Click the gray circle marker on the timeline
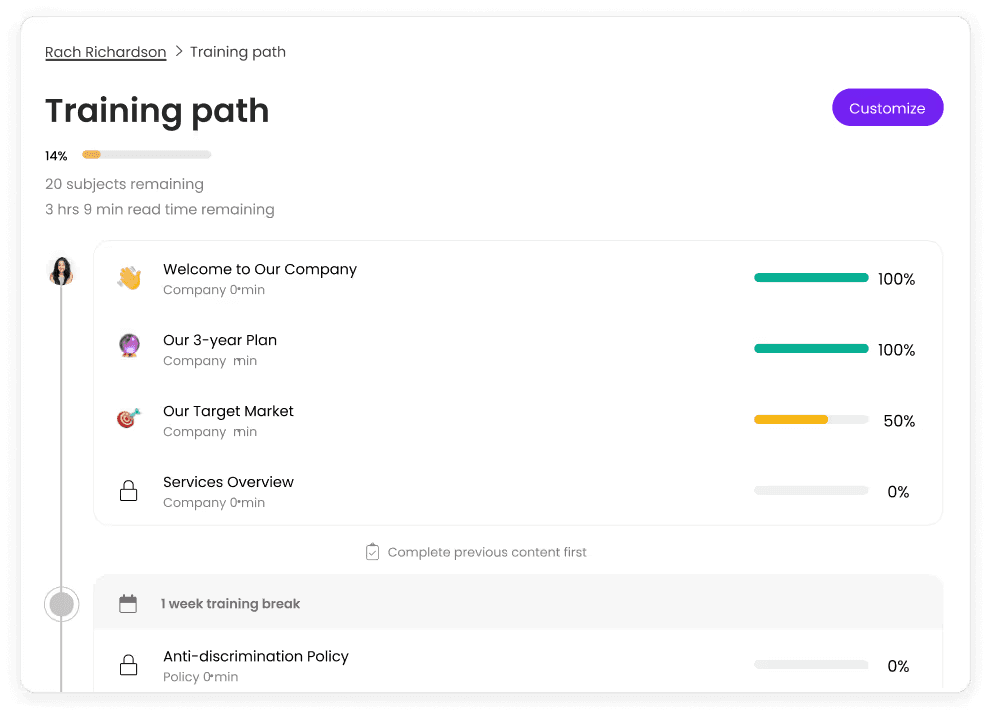Image resolution: width=991 pixels, height=717 pixels. click(61, 604)
